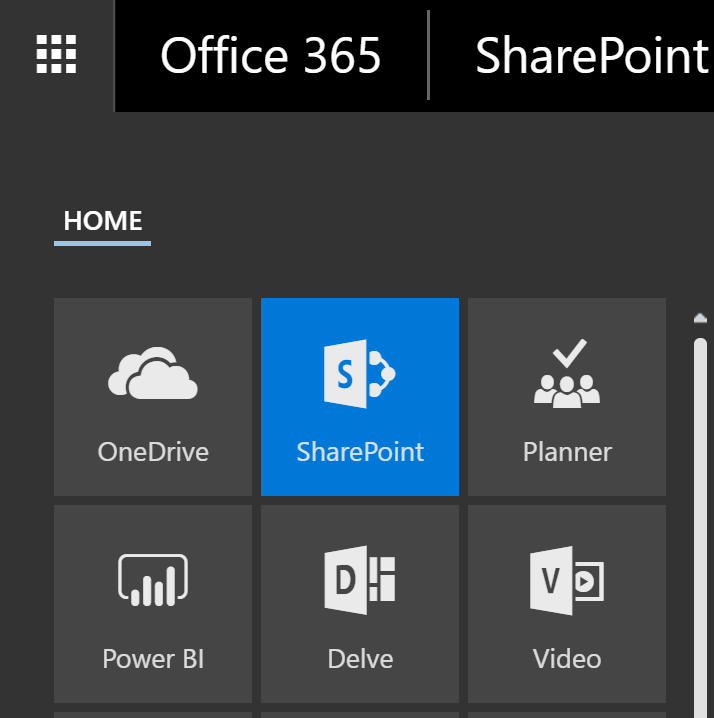The image size is (714, 718).
Task: Open the app launcher waffle icon
Action: coord(56,54)
